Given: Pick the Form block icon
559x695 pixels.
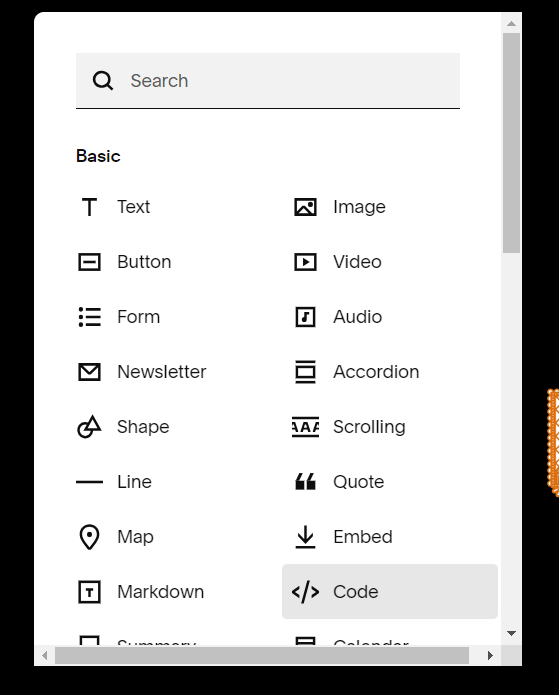Looking at the screenshot, I should point(90,317).
